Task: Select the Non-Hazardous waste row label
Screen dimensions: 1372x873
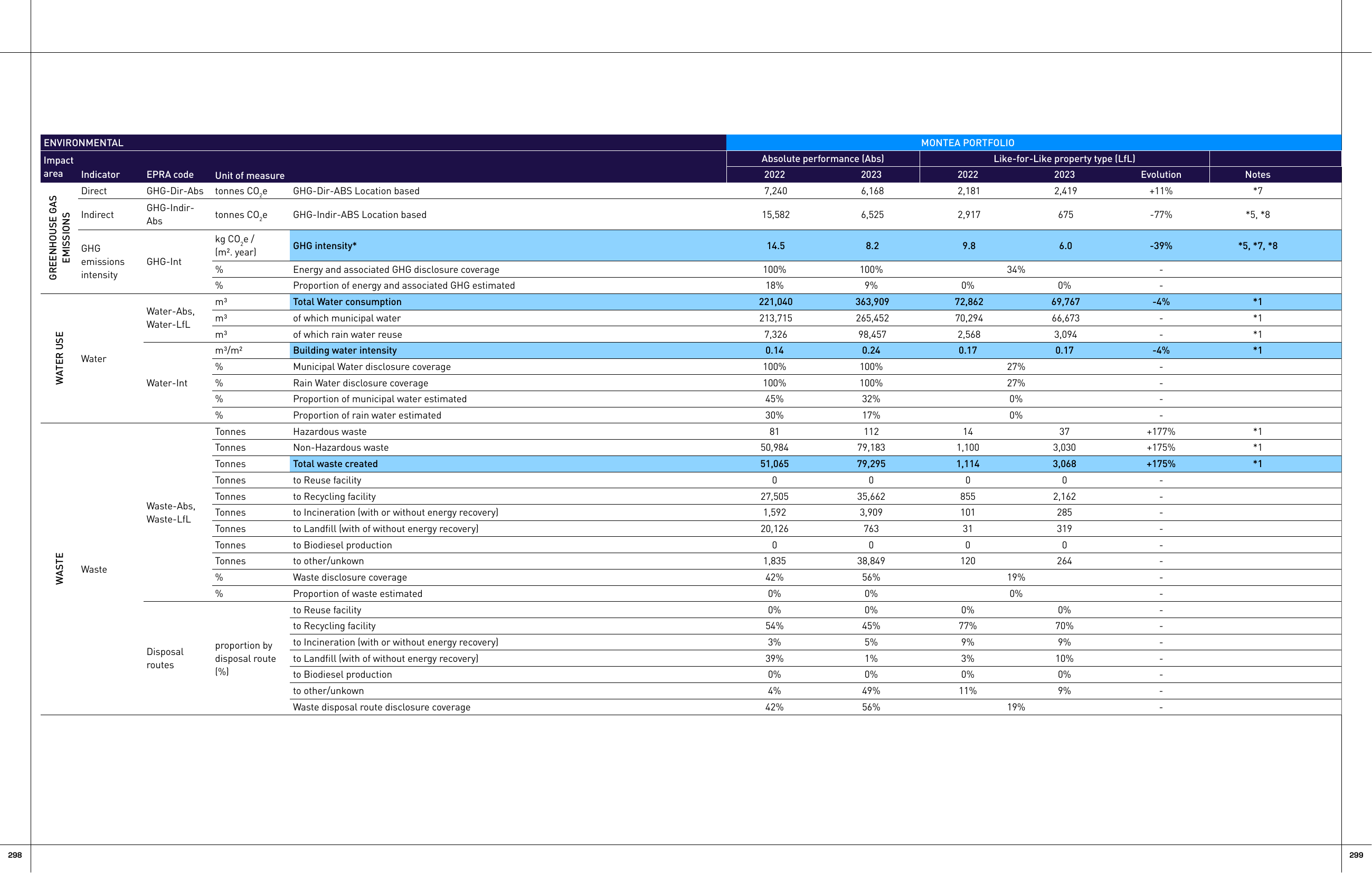Action: pyautogui.click(x=340, y=448)
